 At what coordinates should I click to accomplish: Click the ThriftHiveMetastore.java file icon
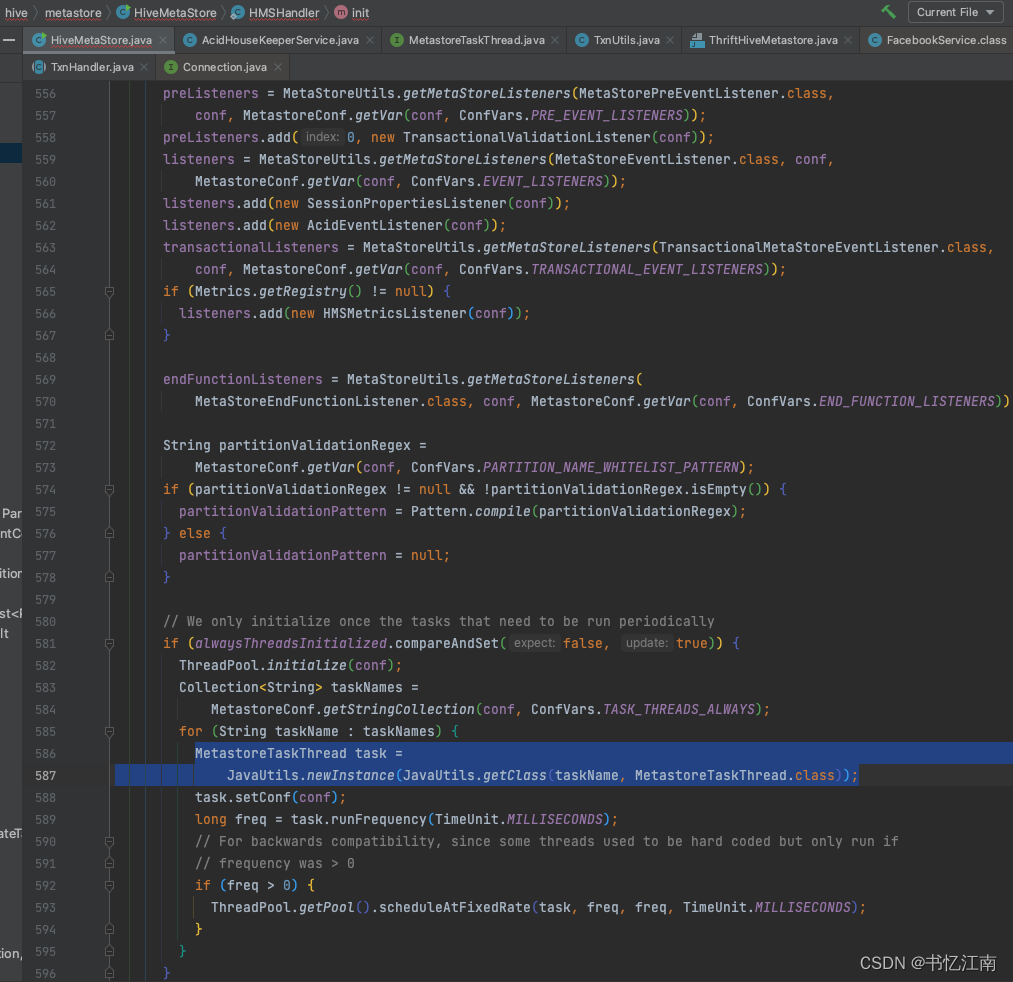(x=696, y=40)
